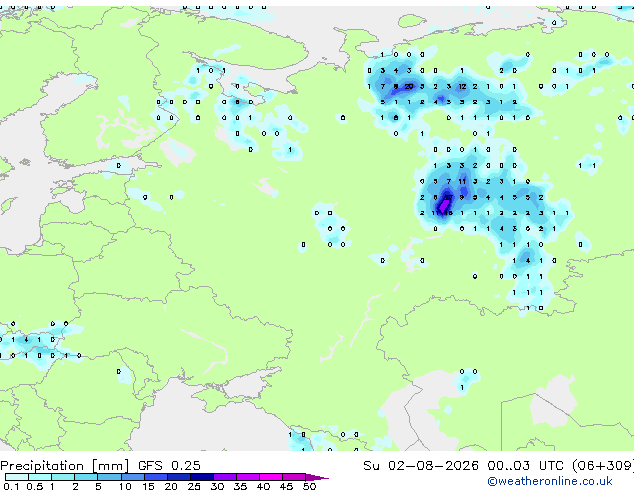Select the 5–10 mm legend color swatch

click(109, 477)
